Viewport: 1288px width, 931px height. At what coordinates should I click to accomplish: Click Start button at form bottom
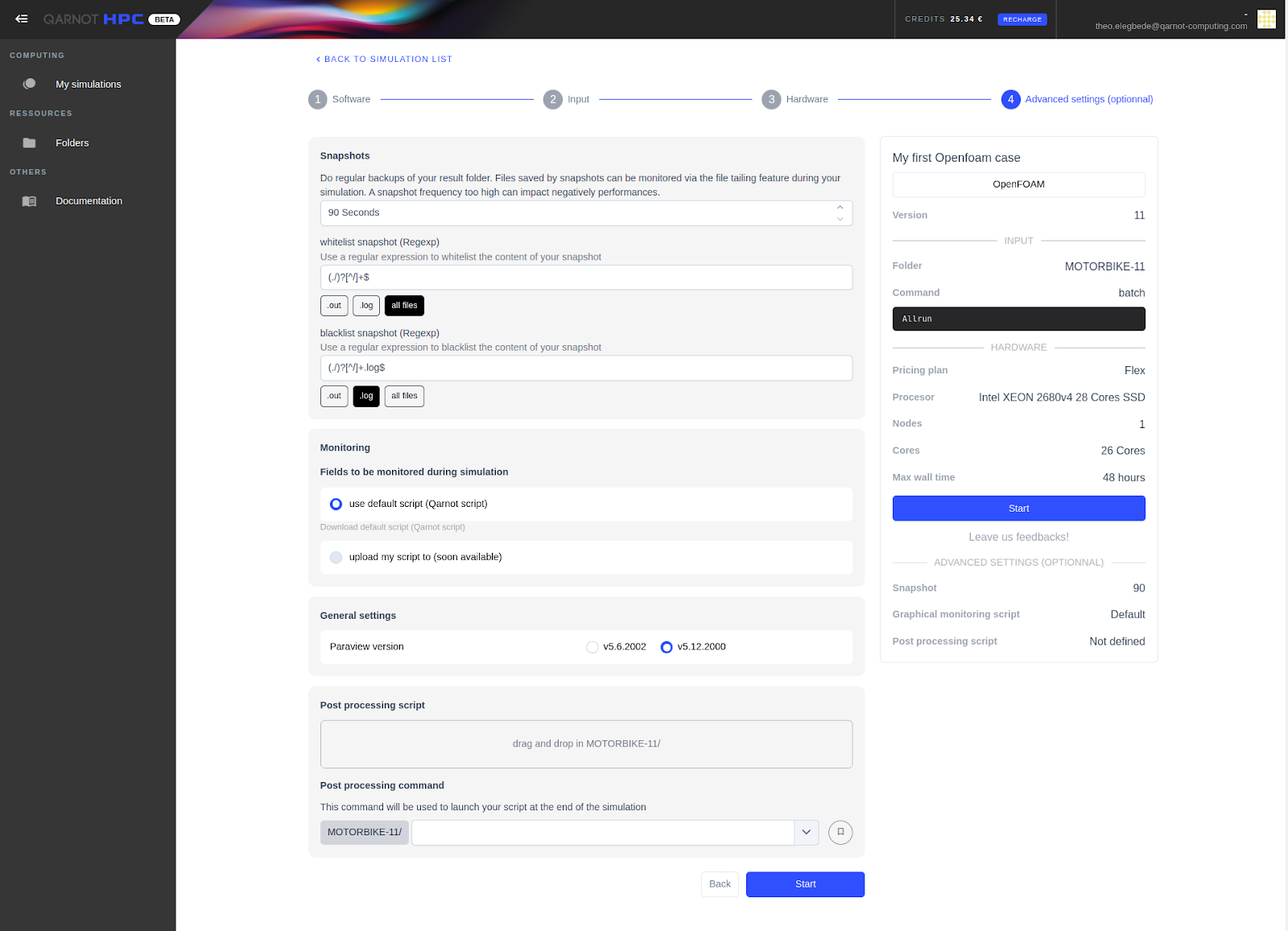(x=805, y=884)
